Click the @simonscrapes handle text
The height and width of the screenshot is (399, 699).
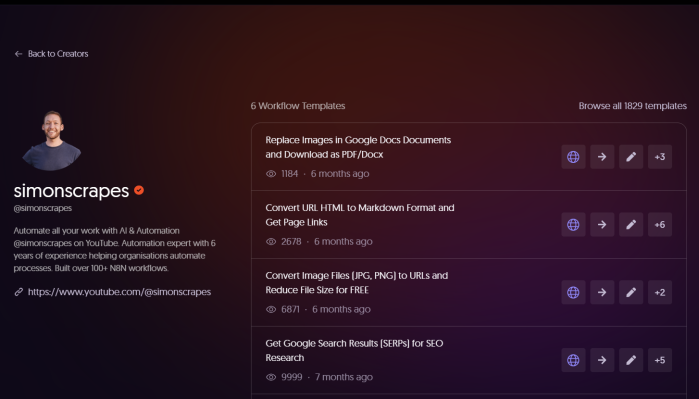pos(43,208)
